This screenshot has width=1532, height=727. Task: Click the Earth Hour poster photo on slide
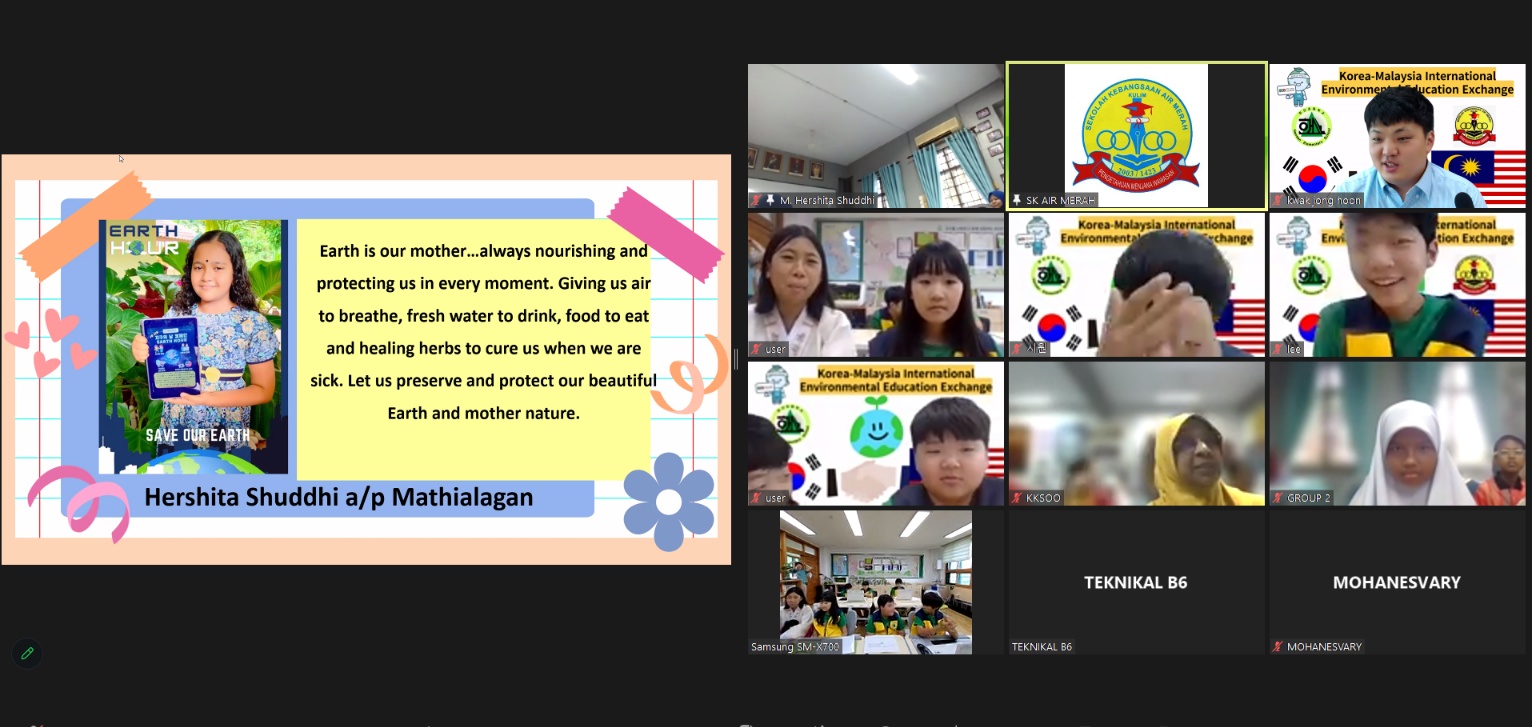tap(194, 346)
